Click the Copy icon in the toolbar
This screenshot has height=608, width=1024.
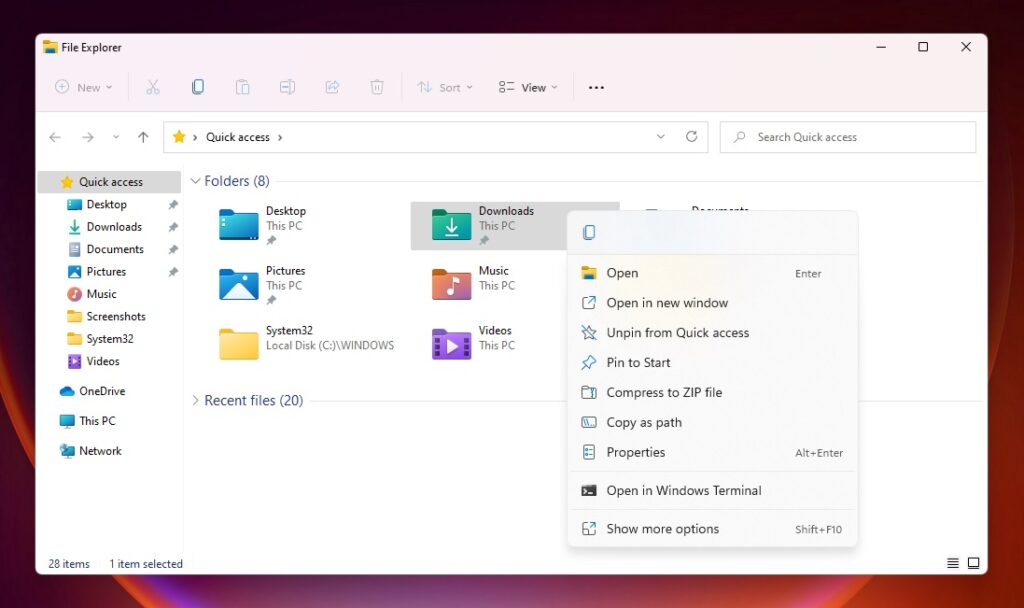198,87
